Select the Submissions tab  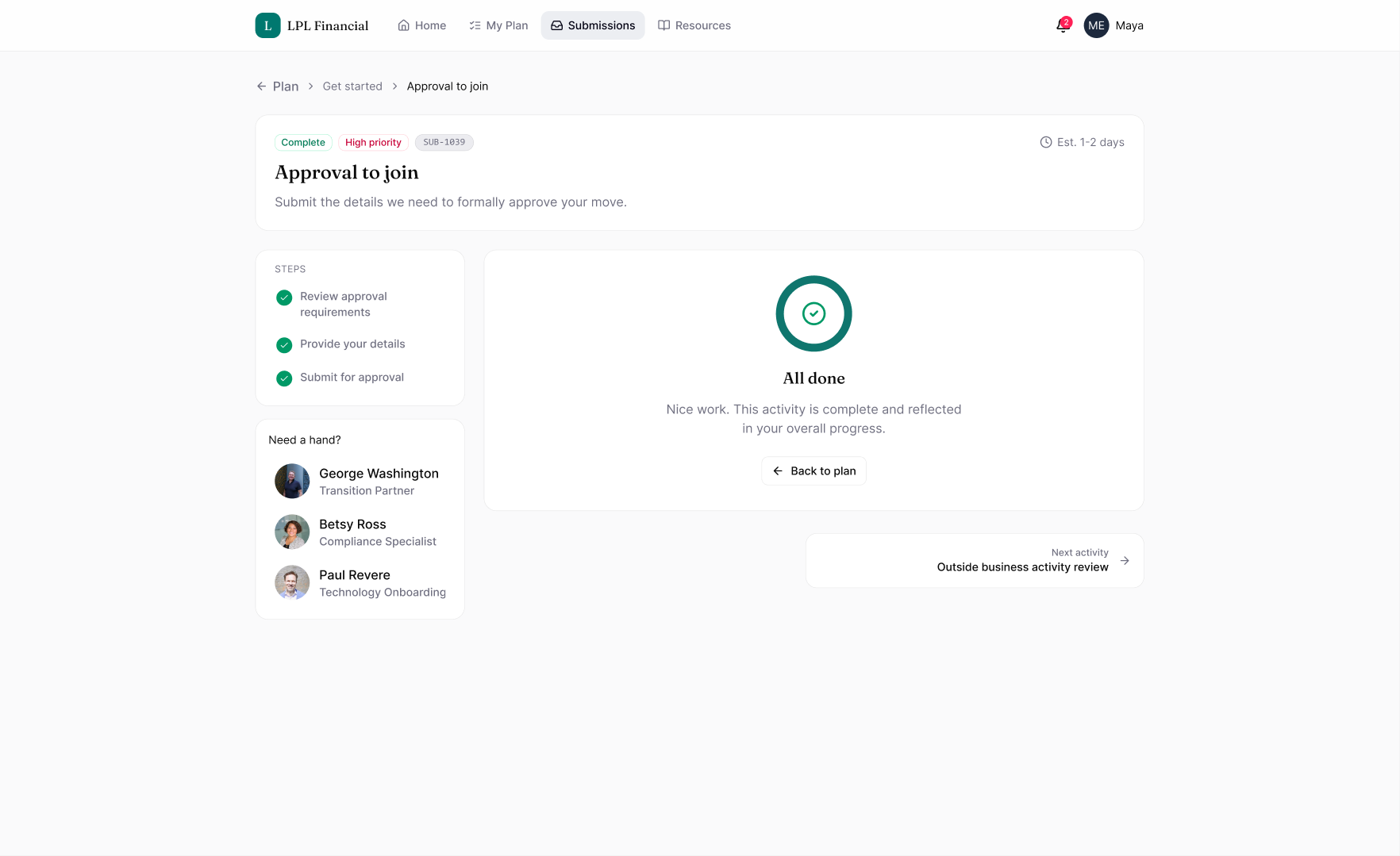point(593,25)
